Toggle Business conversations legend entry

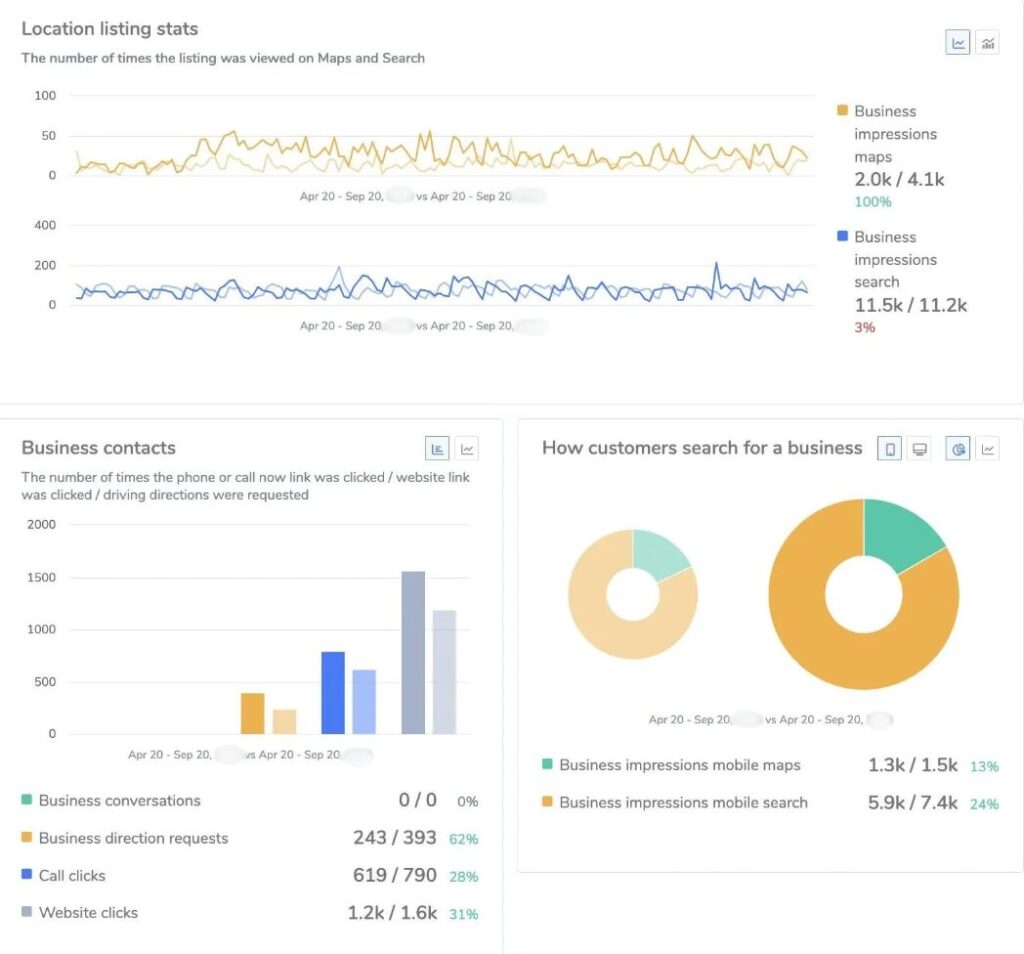[119, 800]
